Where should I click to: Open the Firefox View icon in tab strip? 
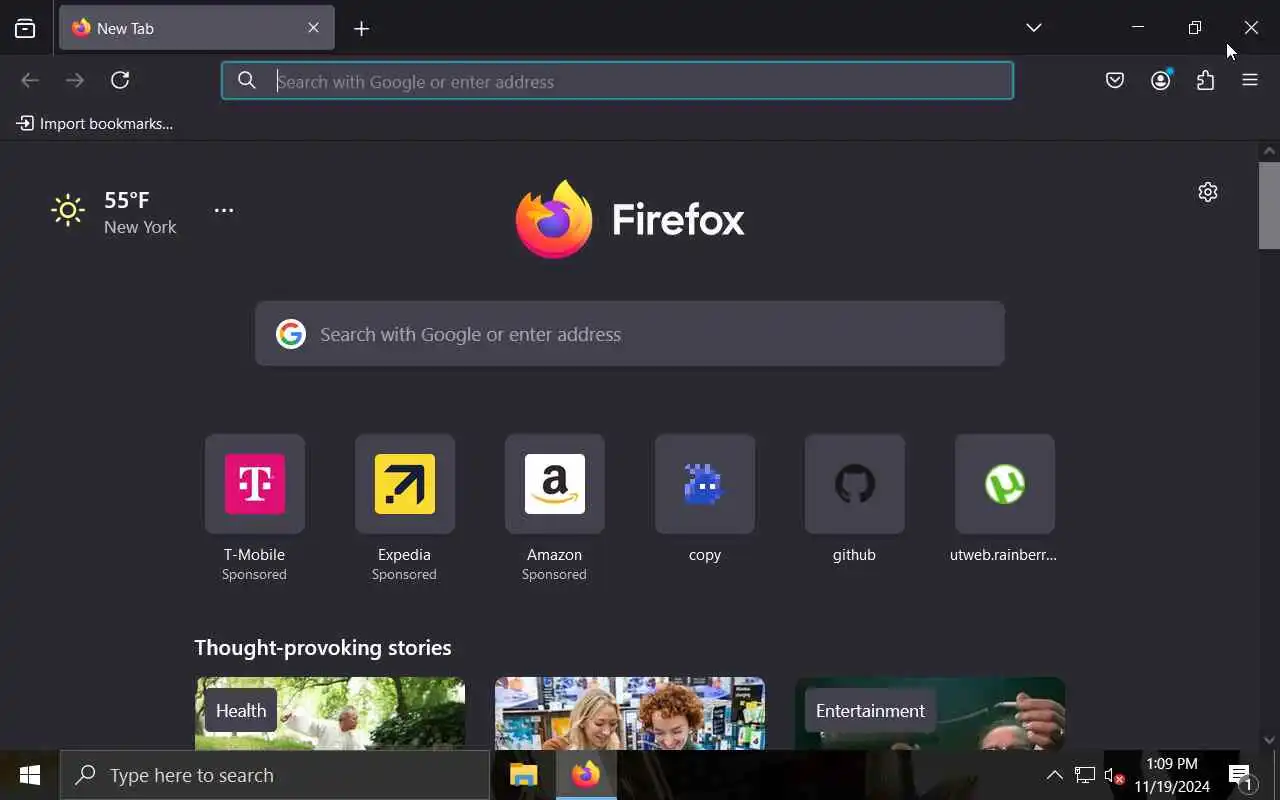(x=25, y=29)
